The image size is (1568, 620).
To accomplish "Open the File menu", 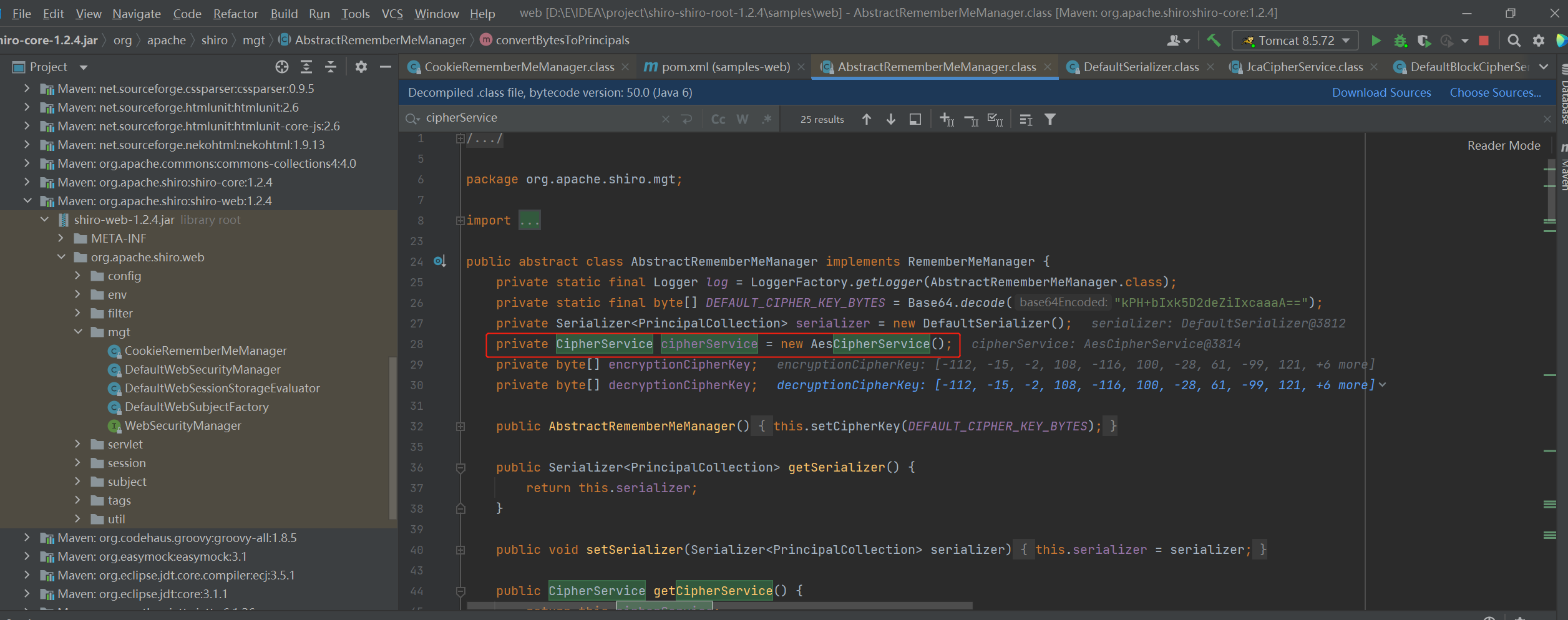I will coord(21,13).
